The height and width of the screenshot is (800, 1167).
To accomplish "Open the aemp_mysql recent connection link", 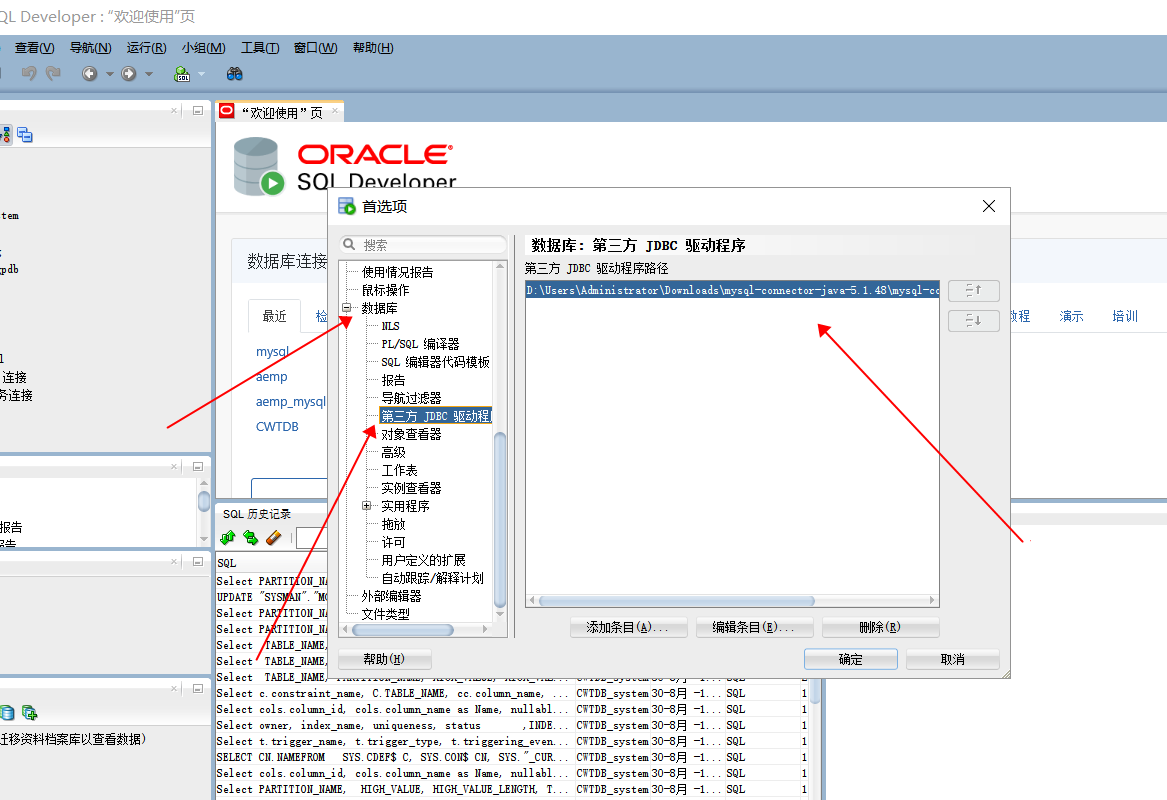I will tap(290, 402).
